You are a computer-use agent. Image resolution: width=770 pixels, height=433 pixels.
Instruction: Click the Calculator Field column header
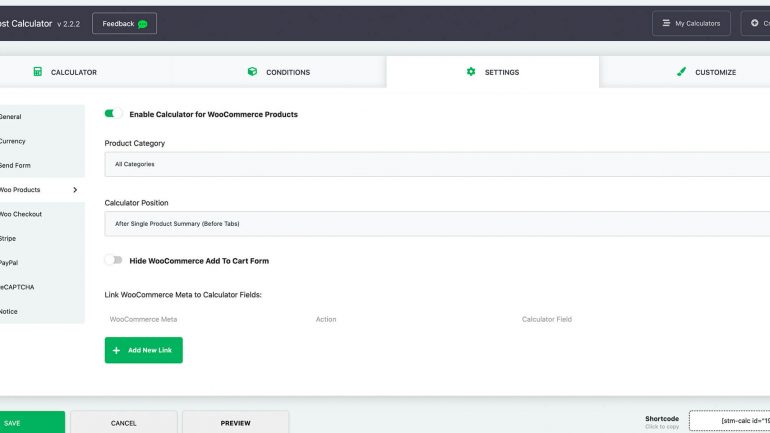click(x=547, y=319)
